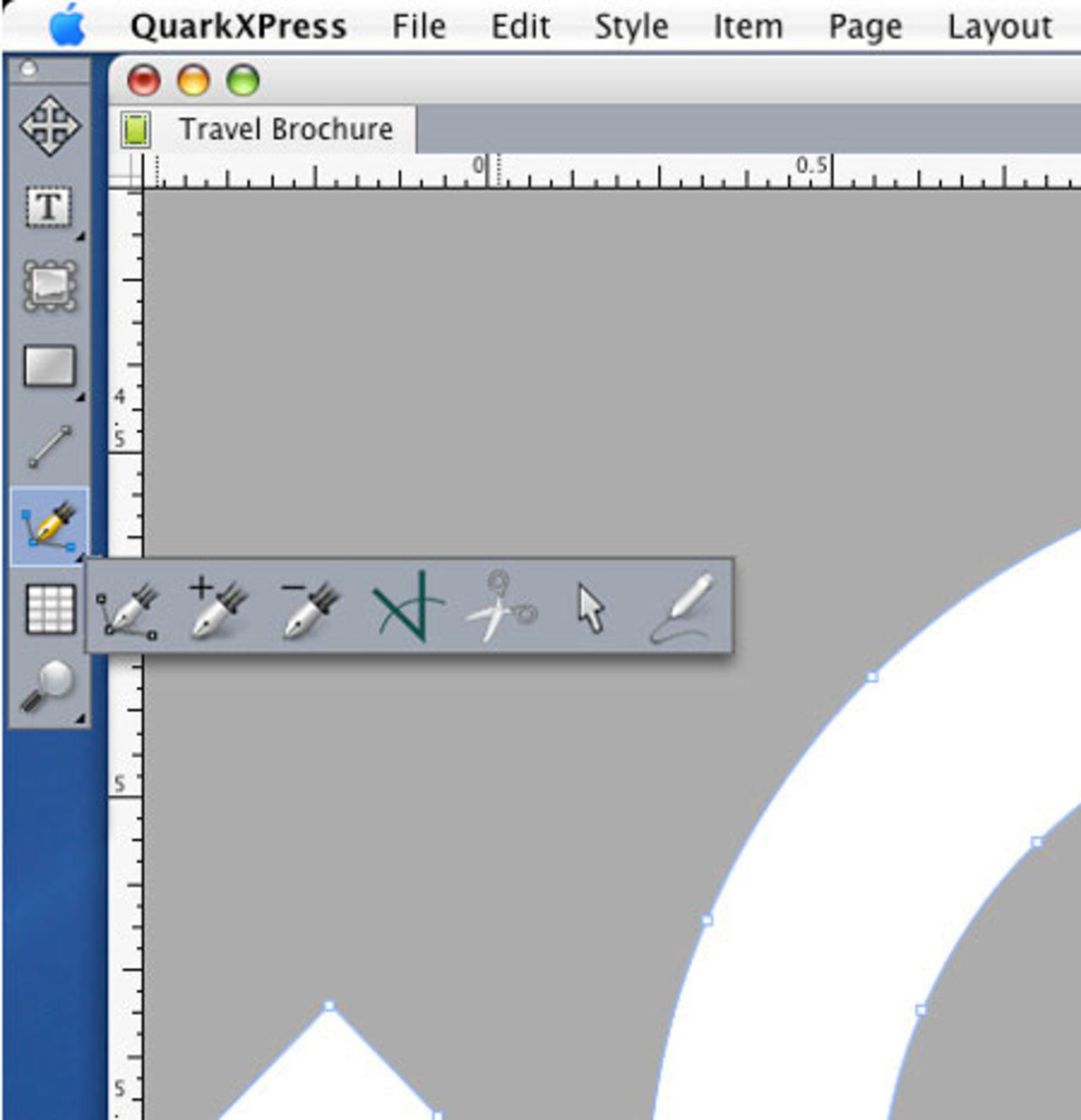The image size is (1081, 1120).
Task: Select the Add Point pen tool
Action: tap(215, 604)
